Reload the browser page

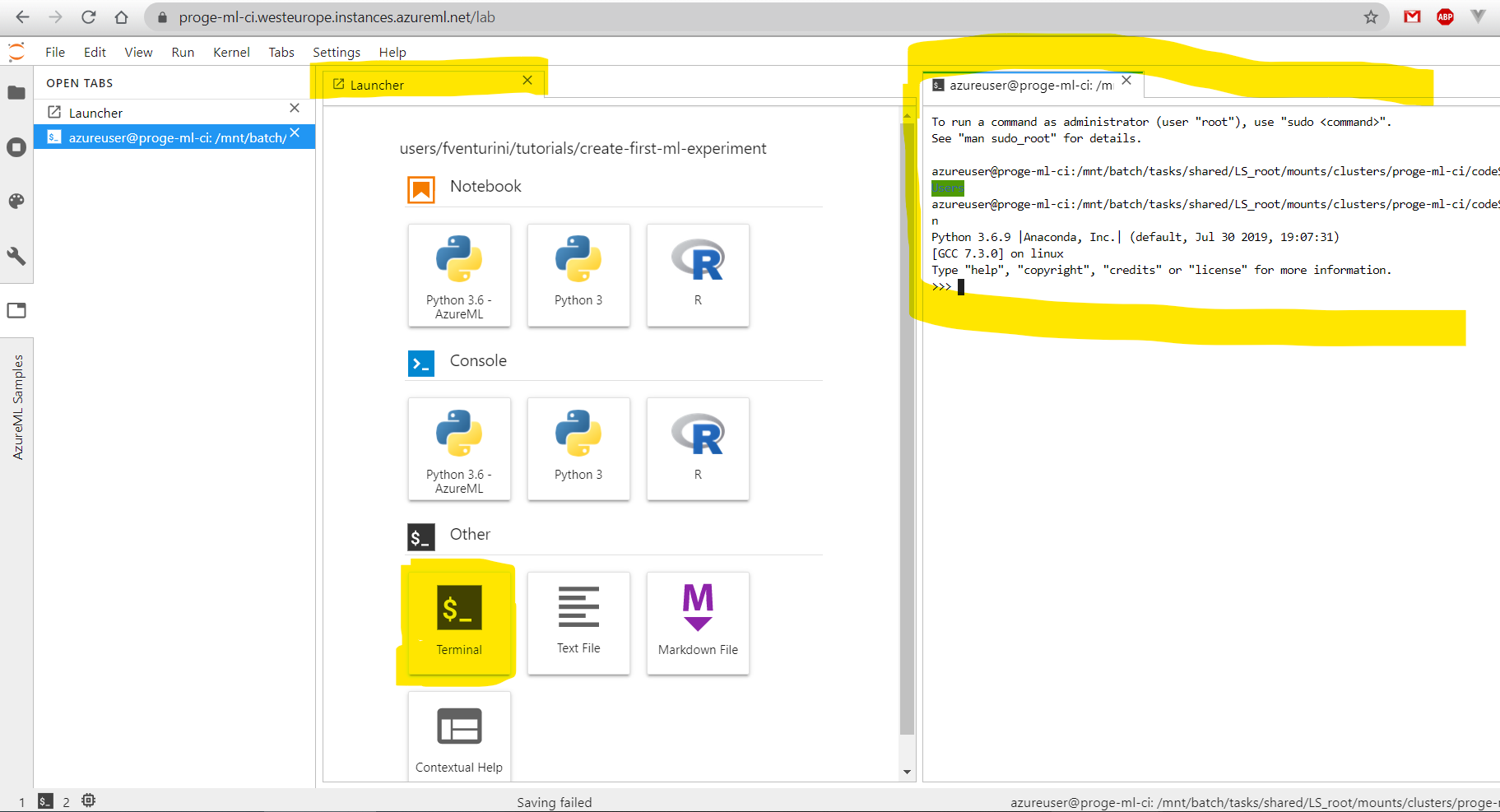point(89,17)
